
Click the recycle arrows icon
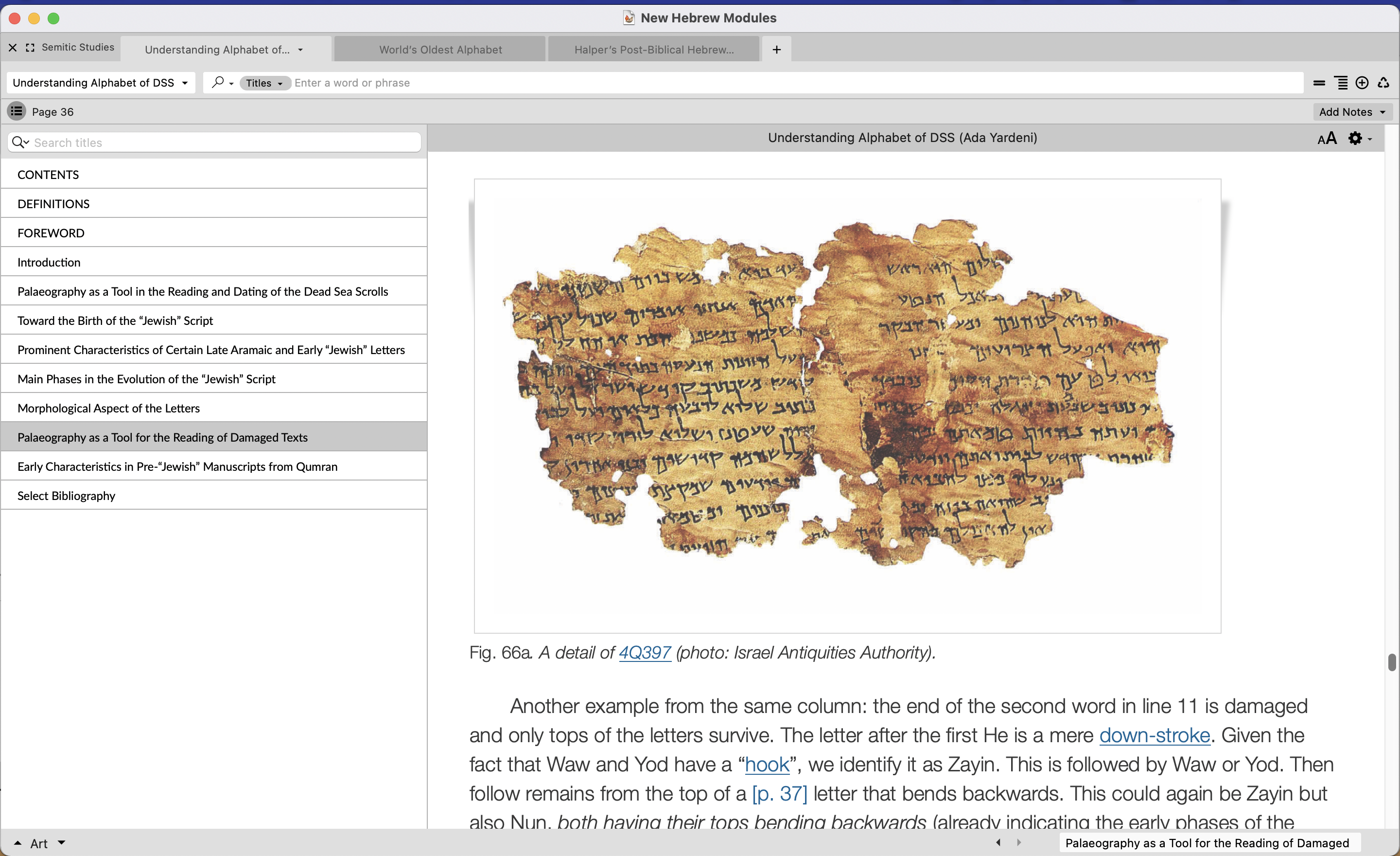[x=1383, y=83]
